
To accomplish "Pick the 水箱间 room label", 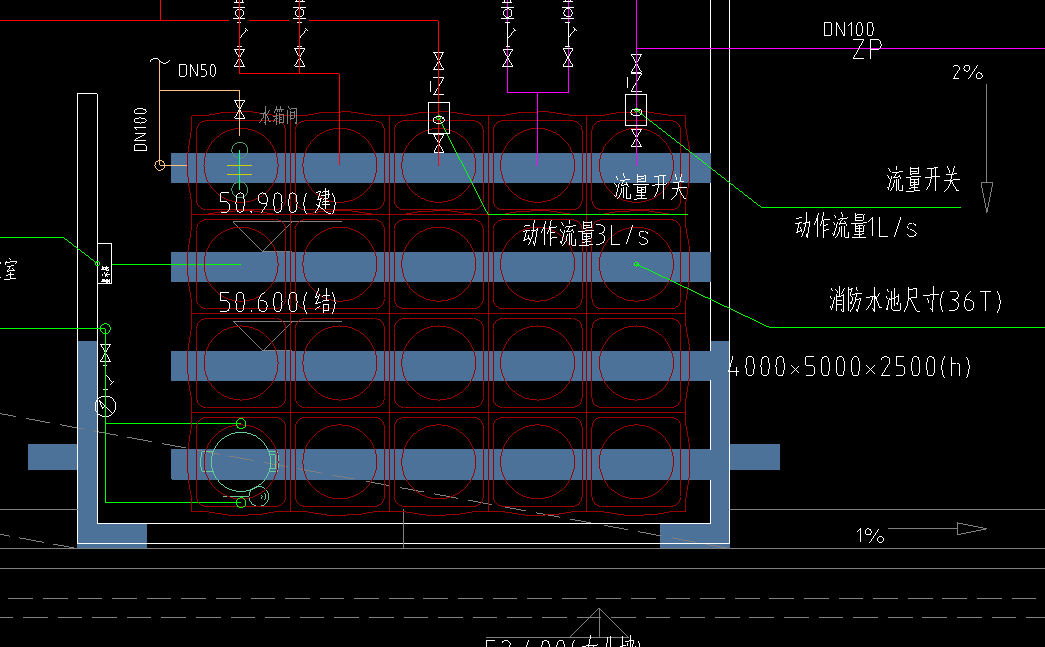I will [x=279, y=117].
